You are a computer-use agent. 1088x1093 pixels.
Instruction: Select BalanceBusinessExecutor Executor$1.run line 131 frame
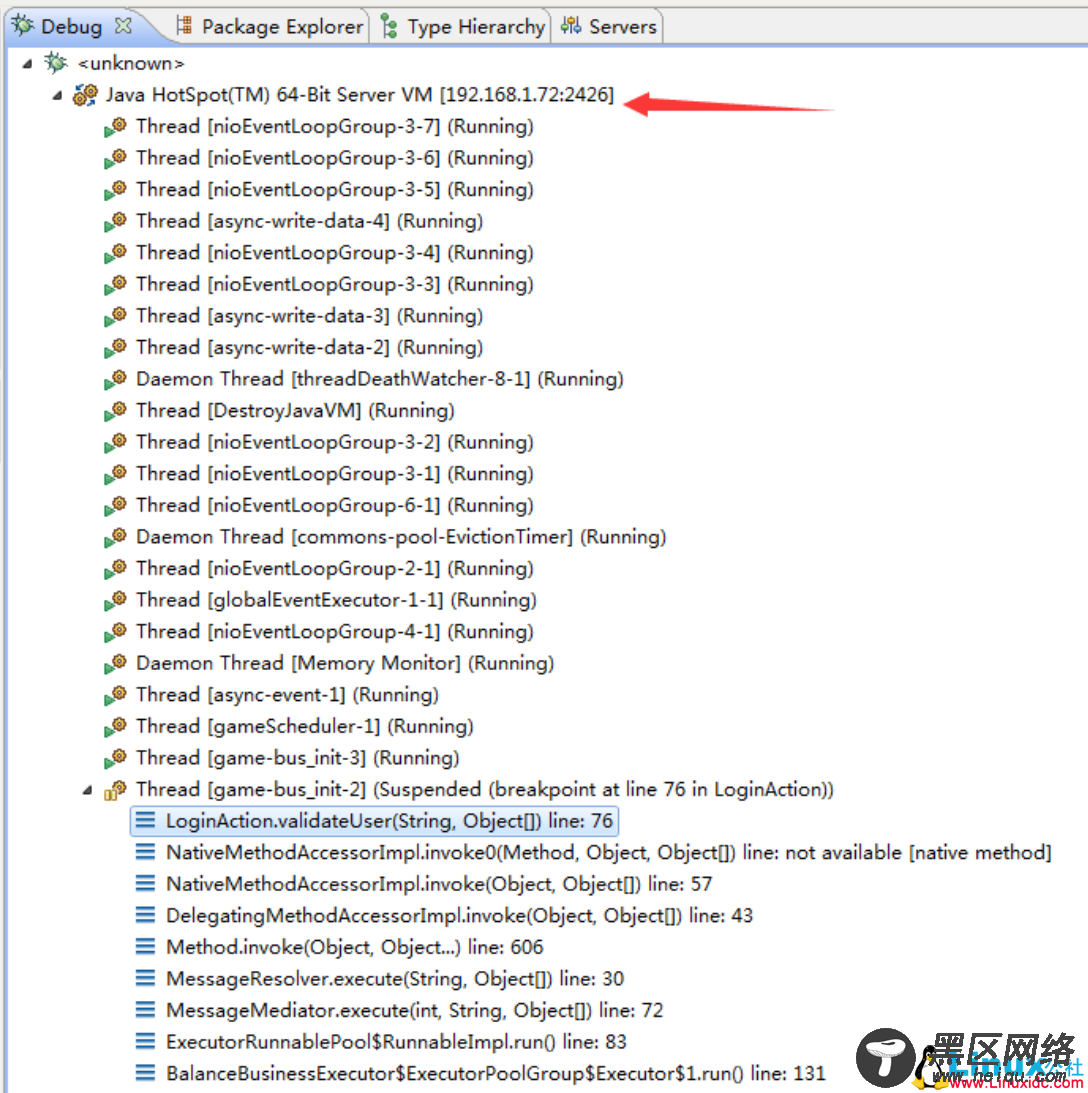coord(495,1073)
